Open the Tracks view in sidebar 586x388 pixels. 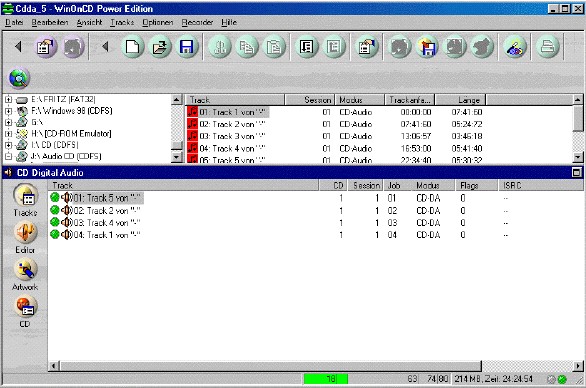pyautogui.click(x=25, y=200)
